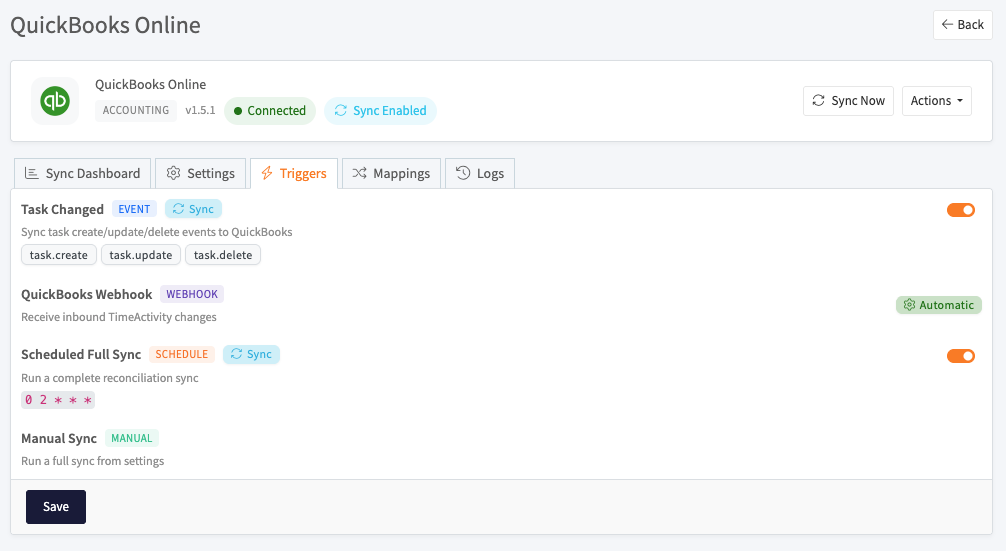Click the MANUAL type badge

(x=132, y=438)
